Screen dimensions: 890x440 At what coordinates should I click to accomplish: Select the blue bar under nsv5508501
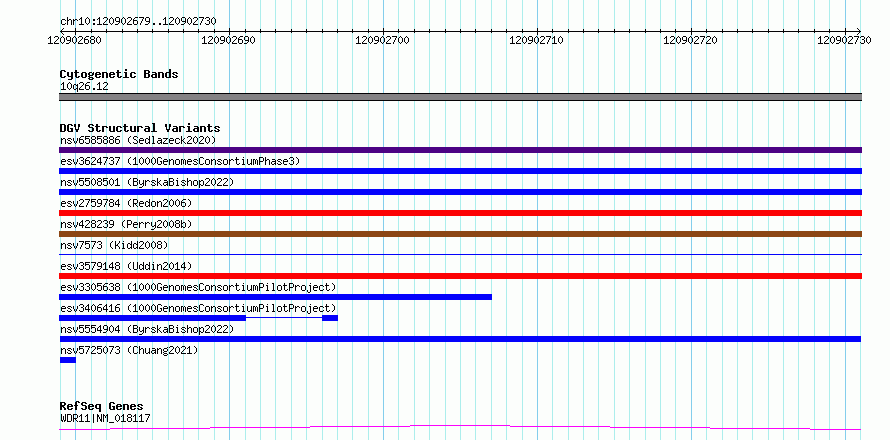click(460, 192)
